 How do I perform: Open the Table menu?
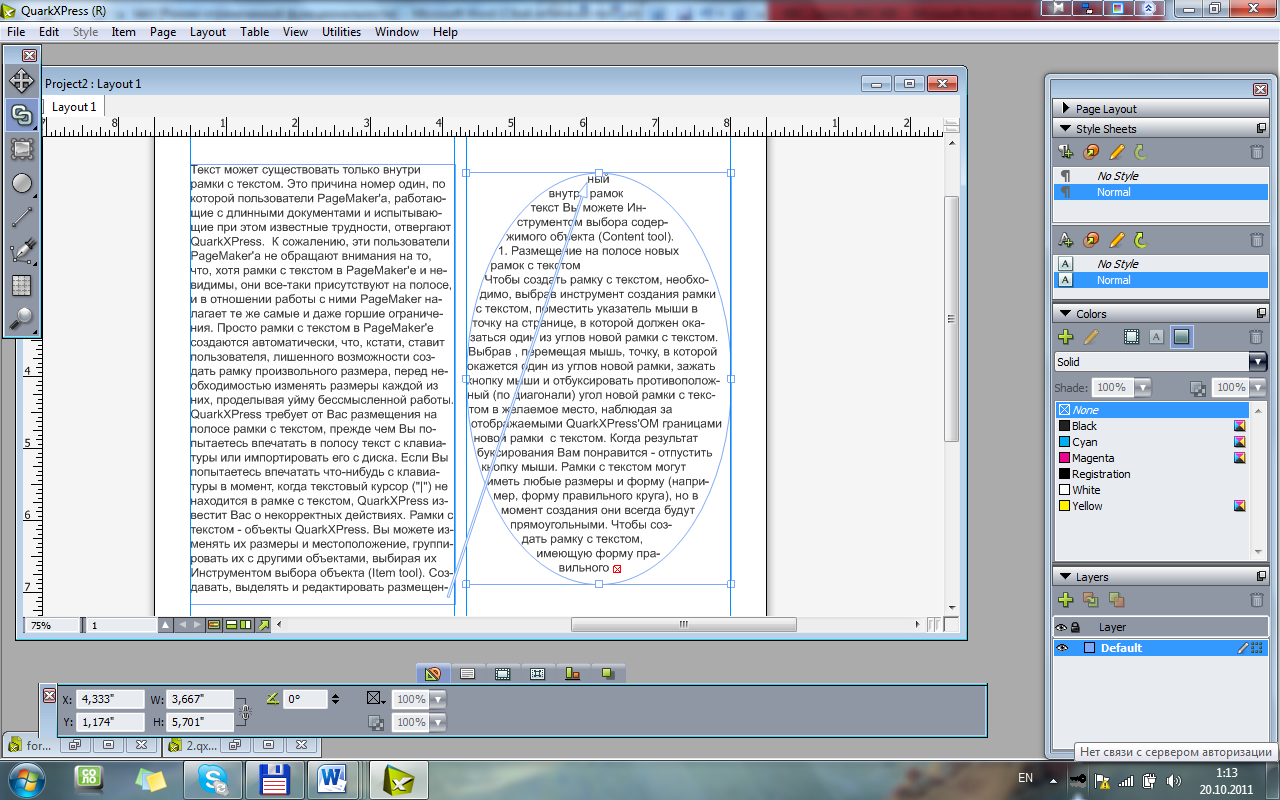point(255,32)
